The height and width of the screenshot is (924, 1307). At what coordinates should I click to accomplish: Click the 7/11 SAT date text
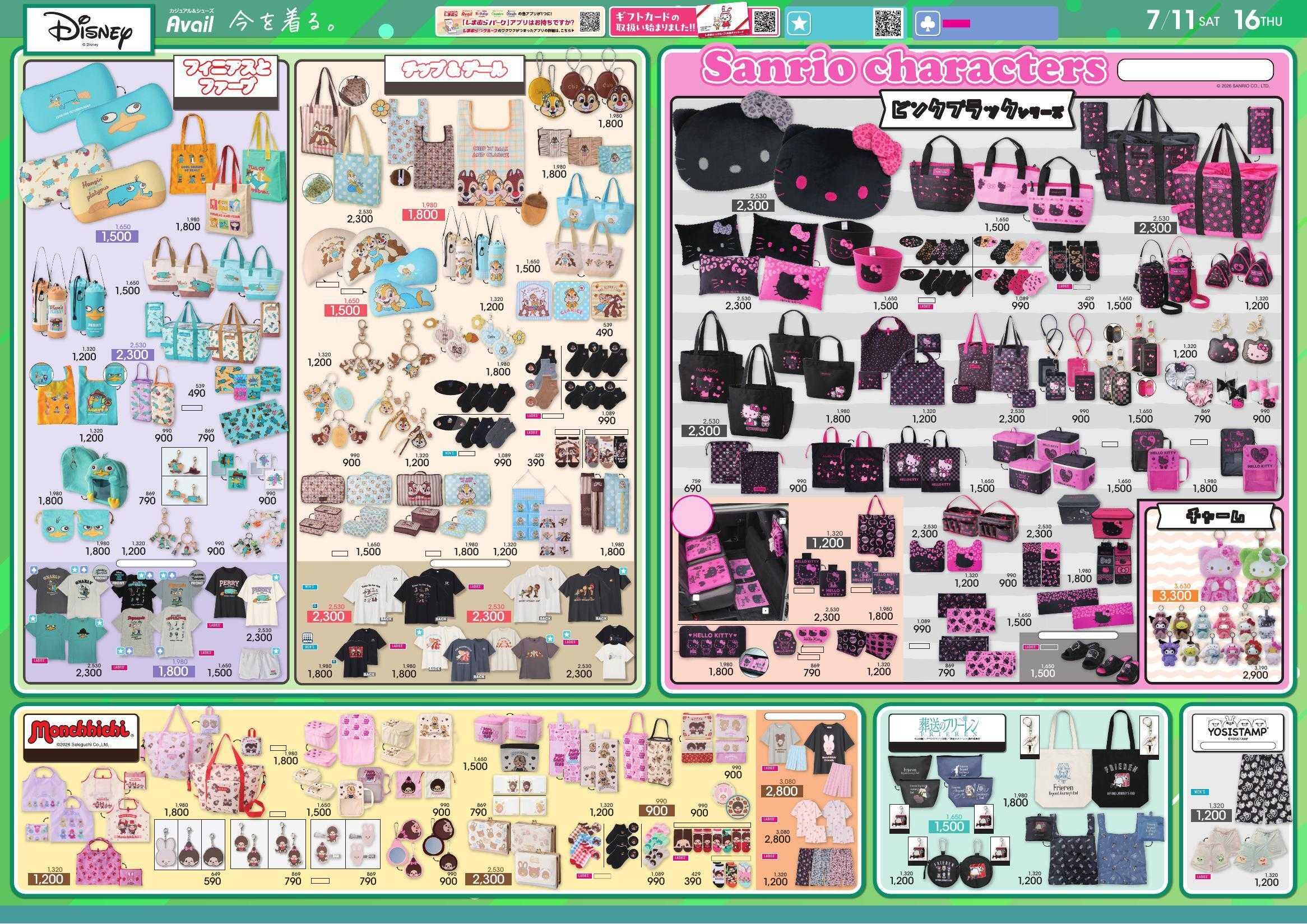click(x=1183, y=20)
